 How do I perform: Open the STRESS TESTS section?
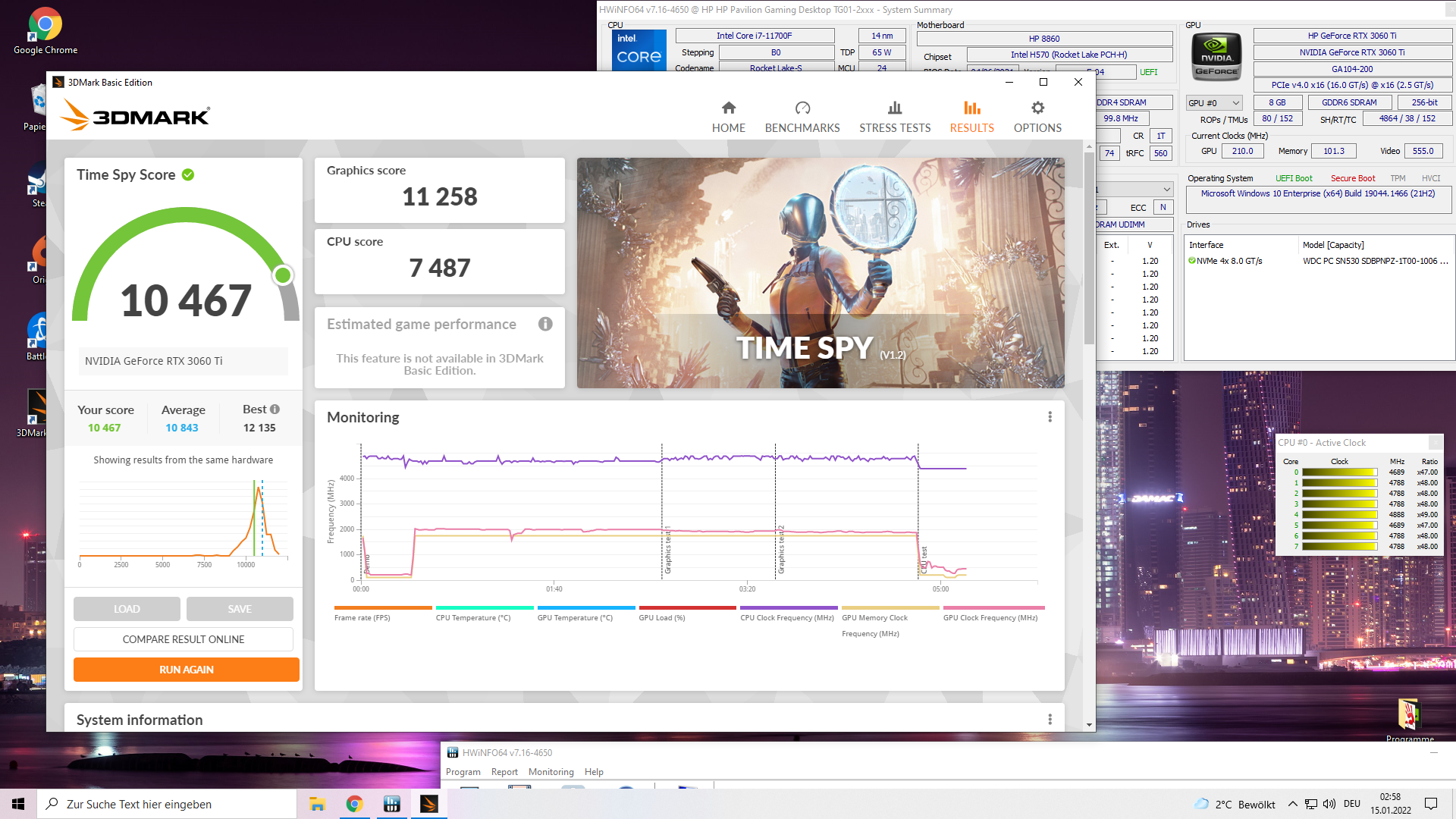[894, 118]
